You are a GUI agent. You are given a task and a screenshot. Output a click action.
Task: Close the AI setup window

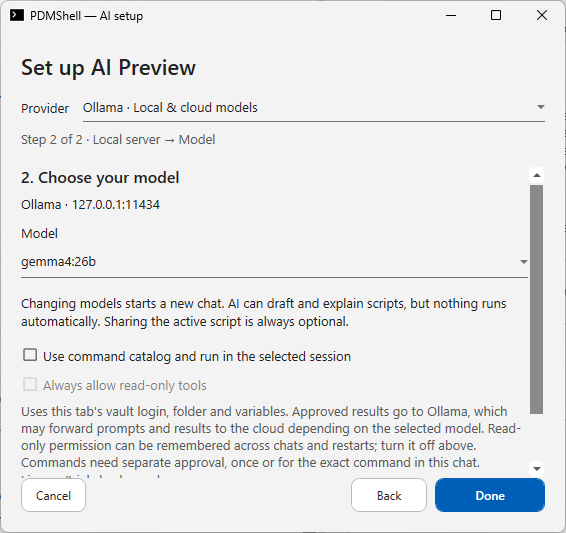tap(542, 16)
